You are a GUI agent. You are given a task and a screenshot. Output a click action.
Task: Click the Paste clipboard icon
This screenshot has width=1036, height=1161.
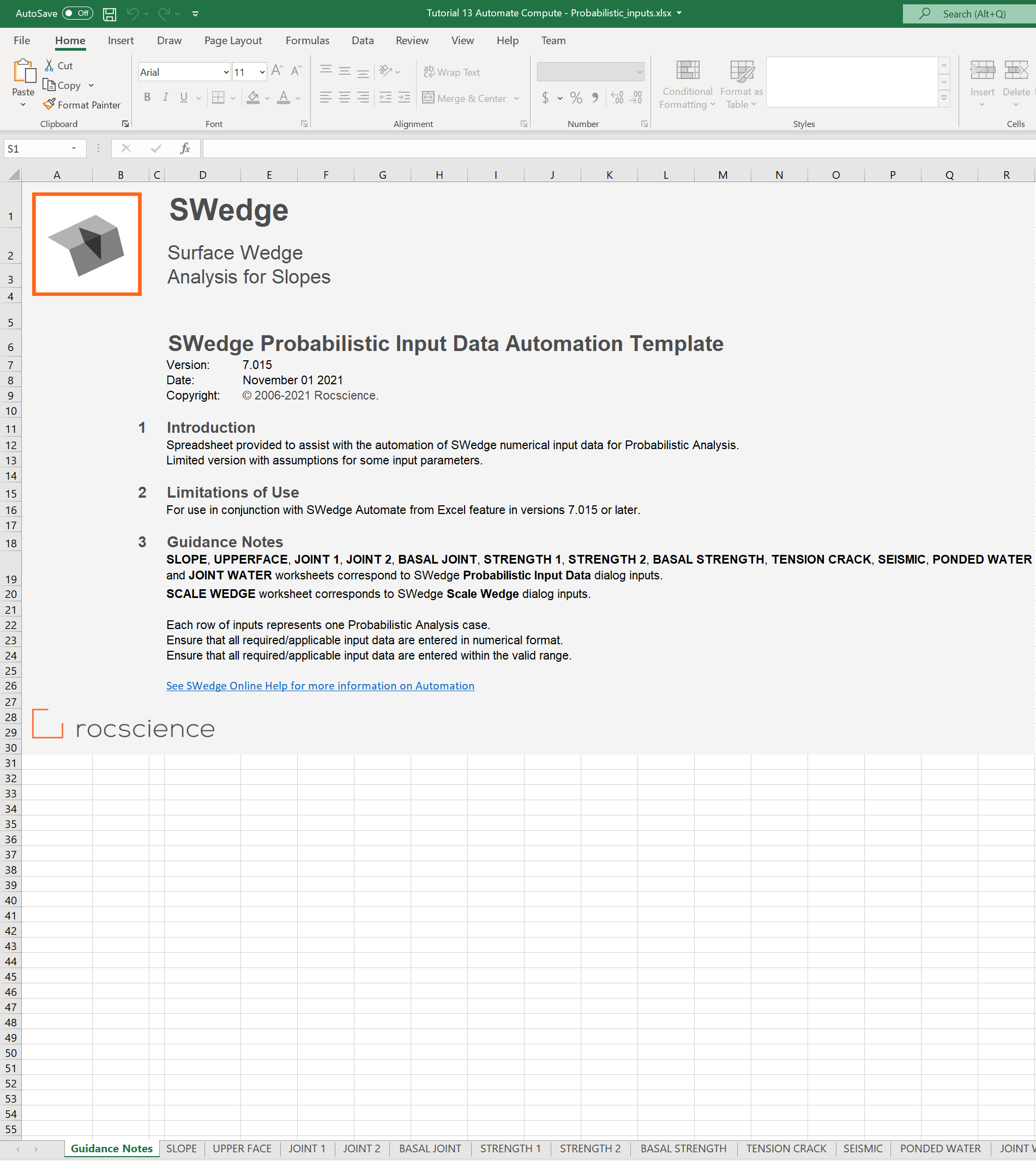pyautogui.click(x=24, y=71)
